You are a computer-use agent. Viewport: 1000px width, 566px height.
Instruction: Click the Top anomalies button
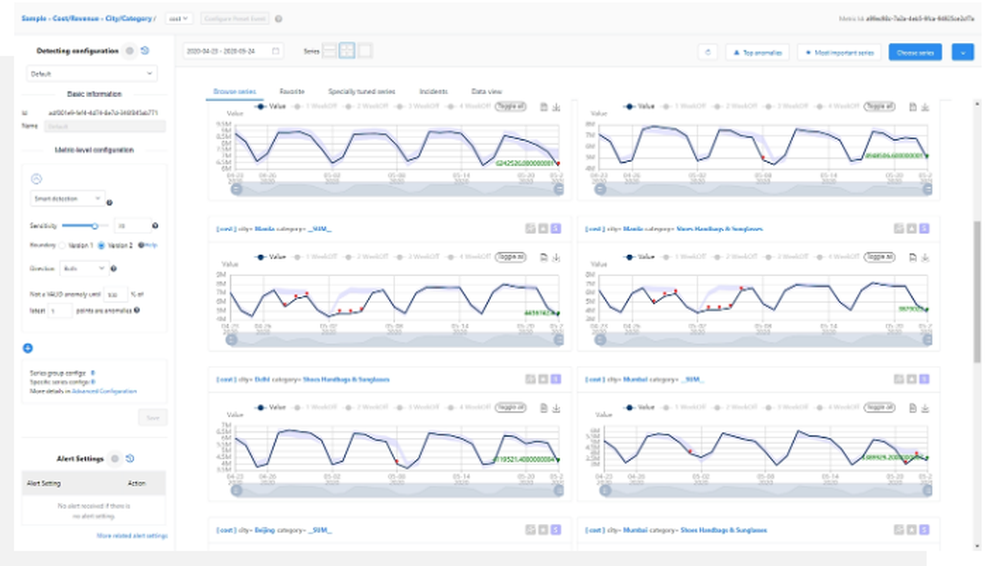[x=757, y=52]
